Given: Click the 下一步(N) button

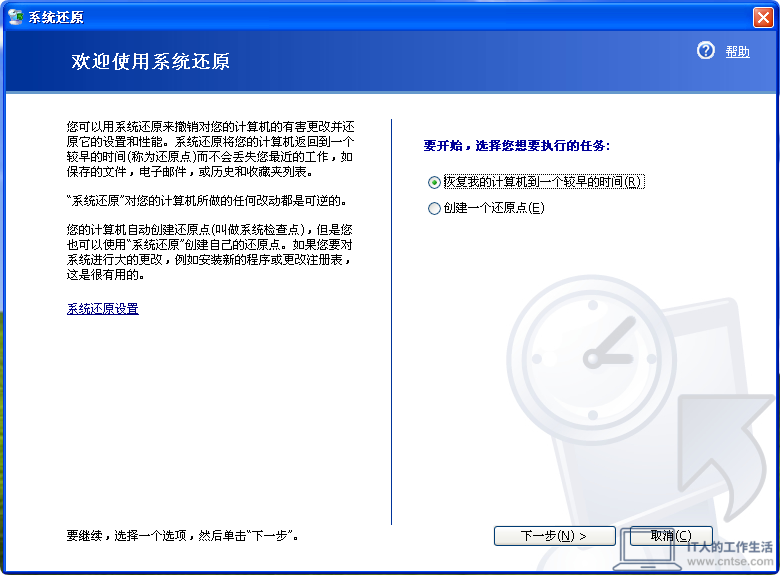Looking at the screenshot, I should [554, 536].
